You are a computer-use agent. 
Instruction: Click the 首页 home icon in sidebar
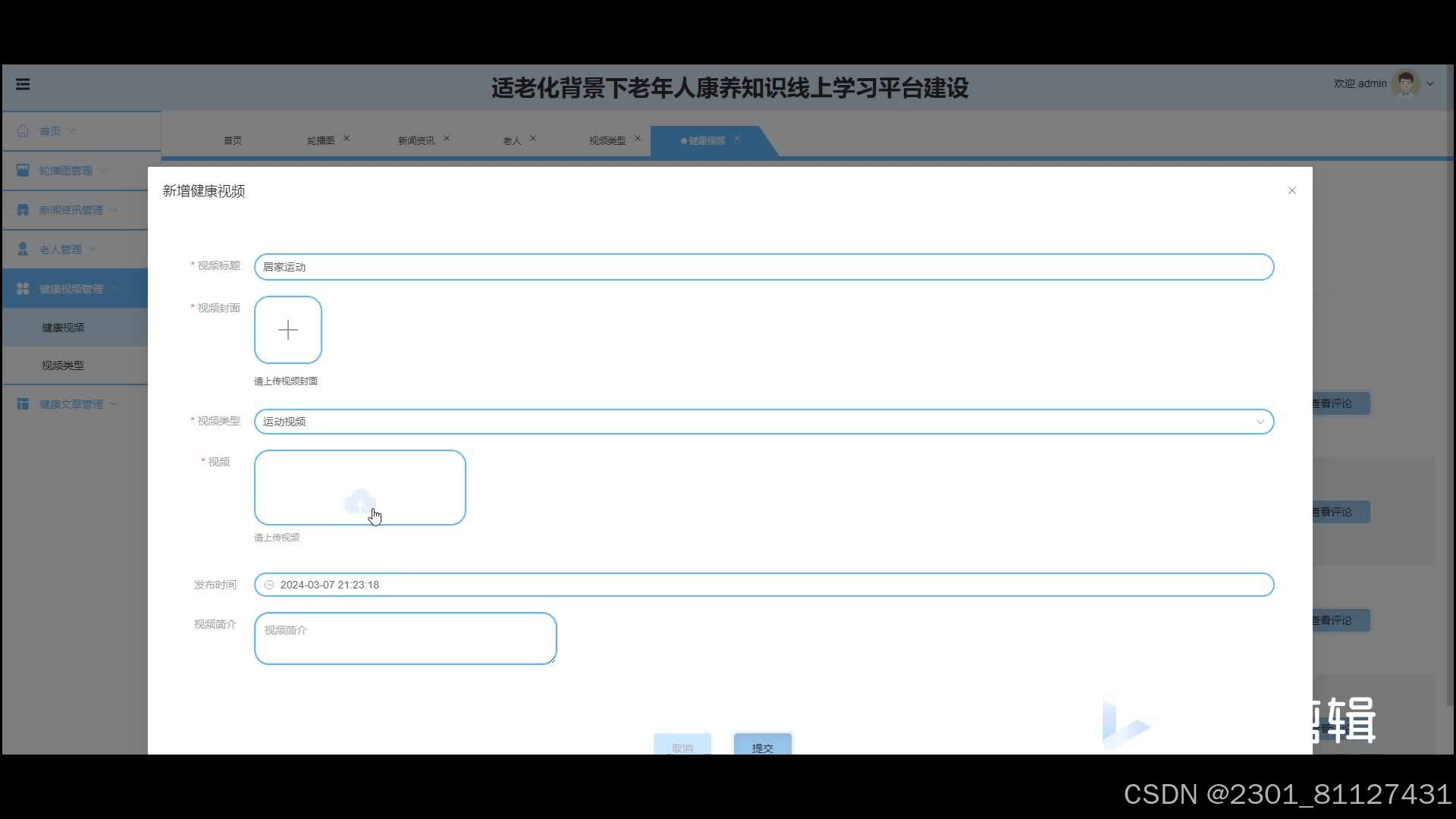[23, 130]
